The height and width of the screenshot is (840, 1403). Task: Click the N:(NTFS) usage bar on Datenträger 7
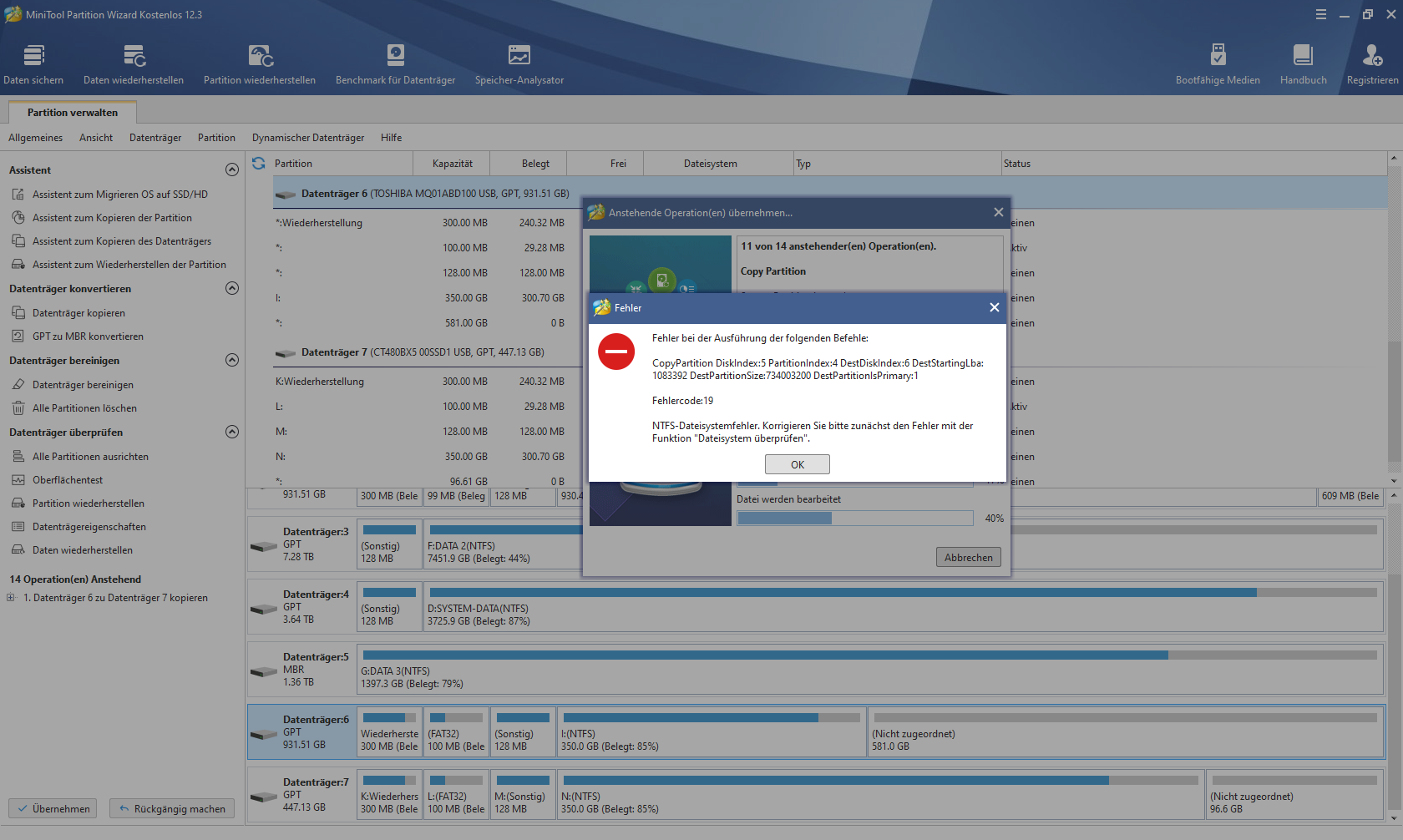tap(881, 780)
